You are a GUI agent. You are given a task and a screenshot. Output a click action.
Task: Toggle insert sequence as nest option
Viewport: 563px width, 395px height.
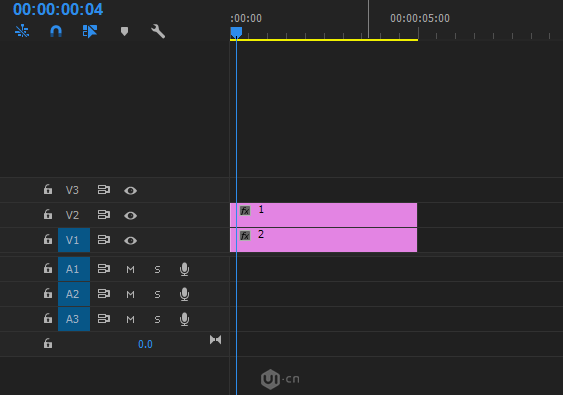click(x=22, y=31)
